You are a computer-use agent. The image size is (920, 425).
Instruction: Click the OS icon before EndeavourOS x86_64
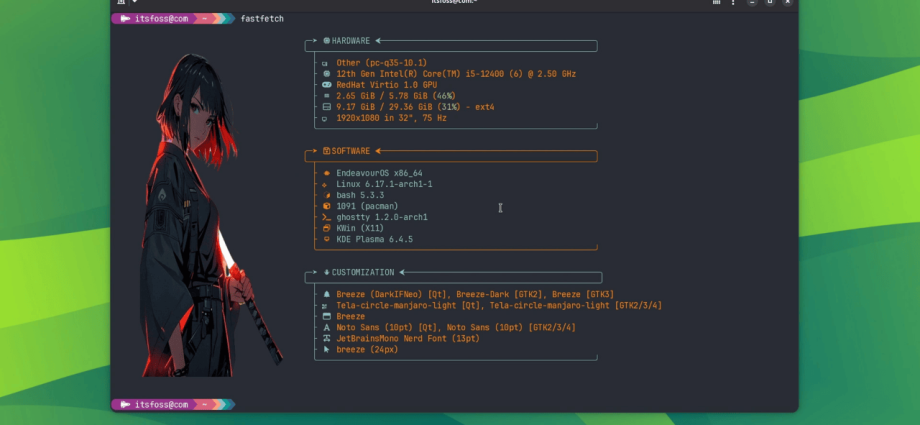coord(327,174)
